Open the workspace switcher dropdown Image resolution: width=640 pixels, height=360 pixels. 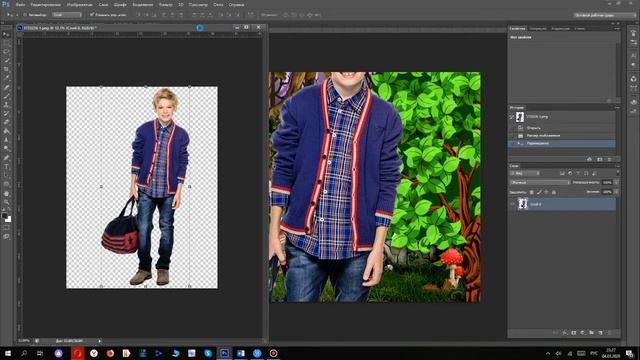[x=605, y=15]
